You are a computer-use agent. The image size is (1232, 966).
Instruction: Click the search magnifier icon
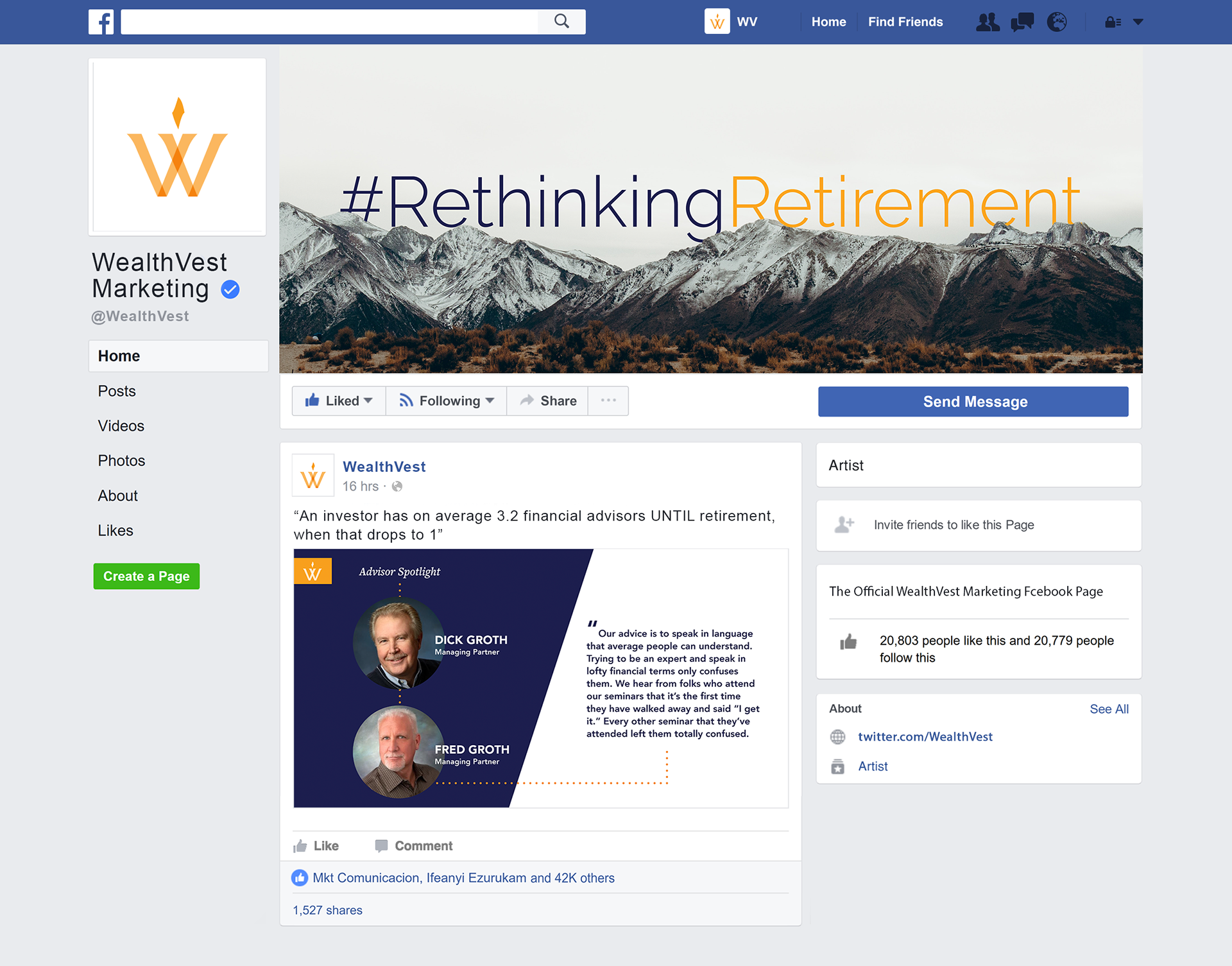561,21
